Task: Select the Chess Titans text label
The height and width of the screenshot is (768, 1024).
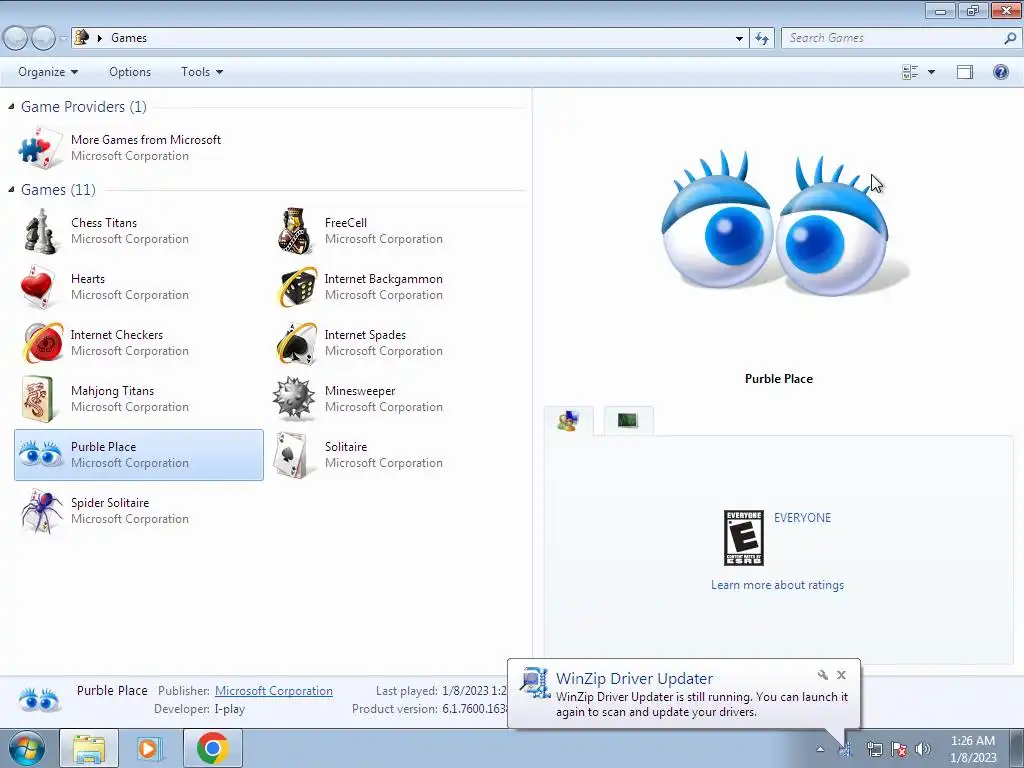Action: [x=104, y=223]
